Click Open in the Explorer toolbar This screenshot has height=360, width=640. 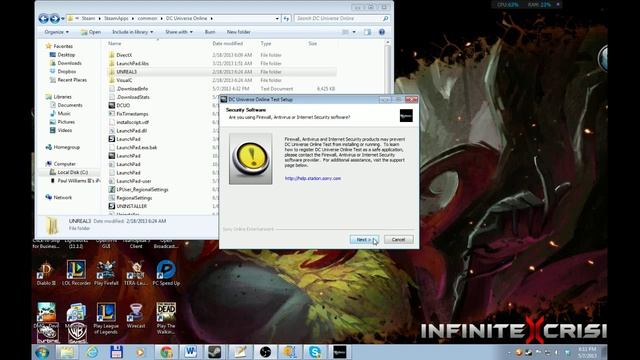(91, 32)
